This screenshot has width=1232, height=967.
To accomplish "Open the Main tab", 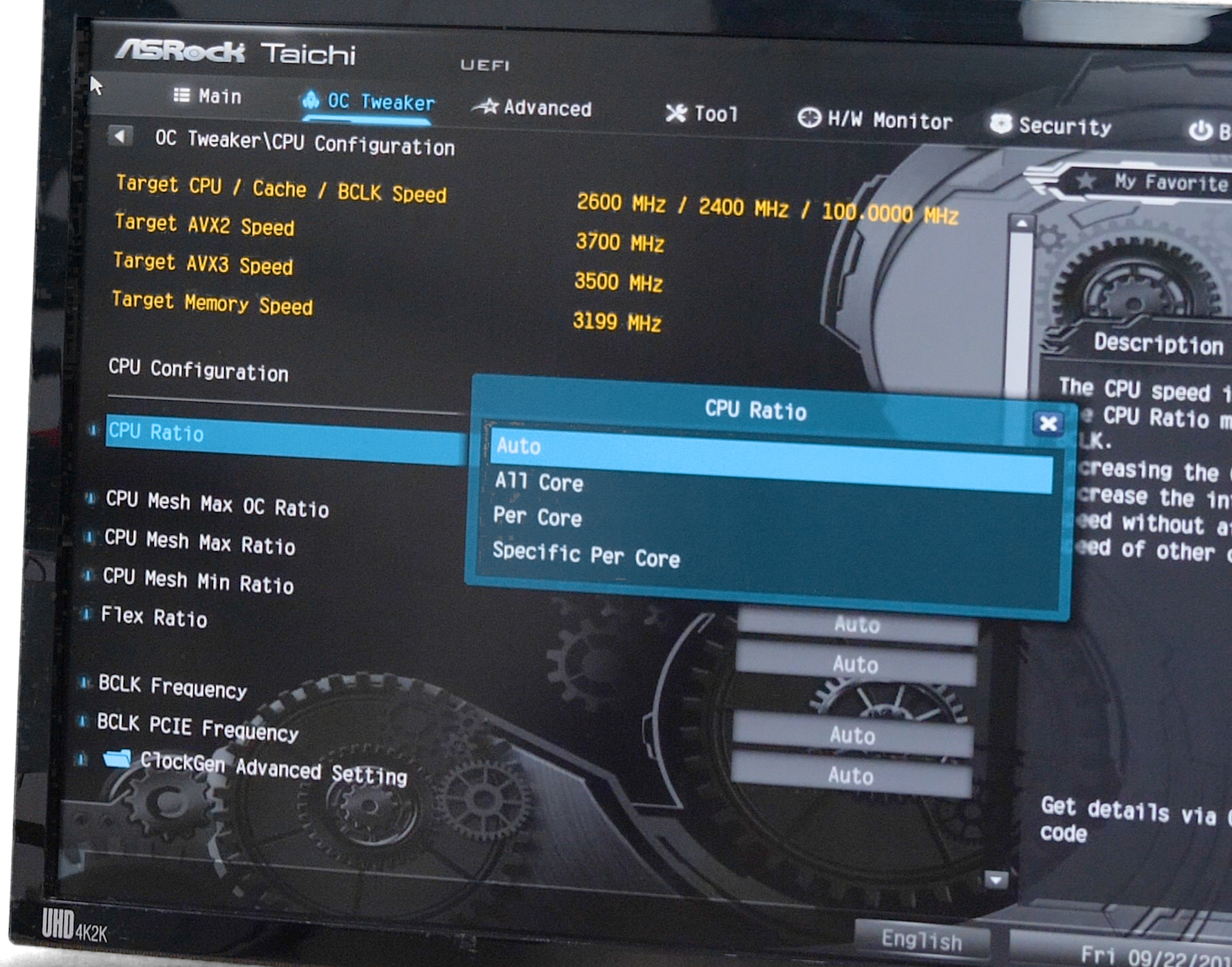I will (x=220, y=96).
